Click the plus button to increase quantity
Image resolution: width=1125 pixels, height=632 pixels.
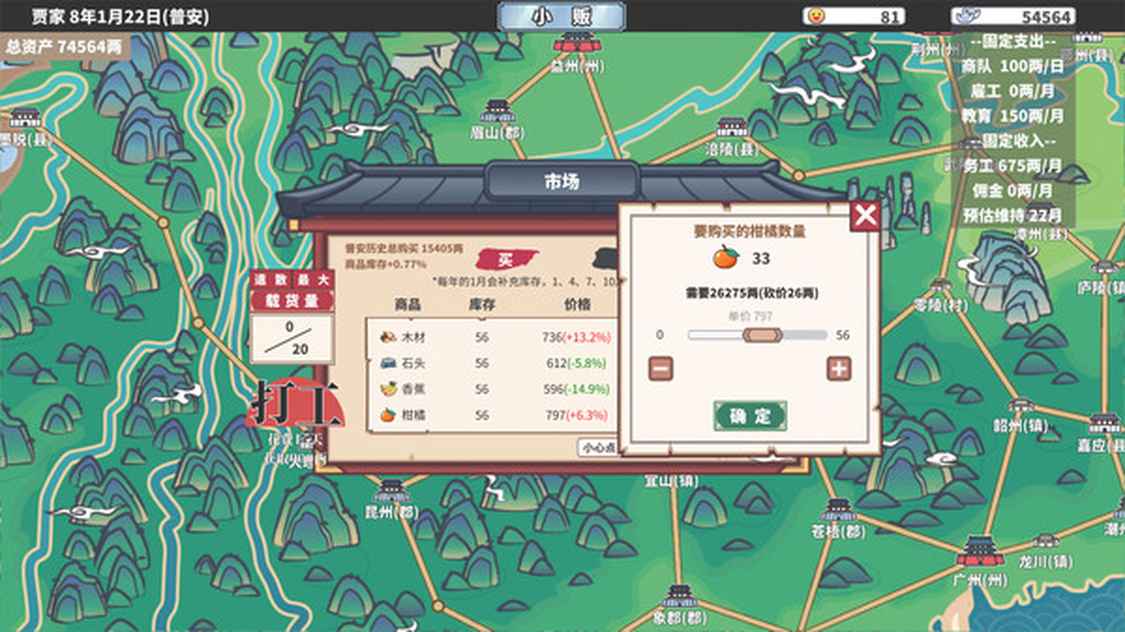coord(839,369)
